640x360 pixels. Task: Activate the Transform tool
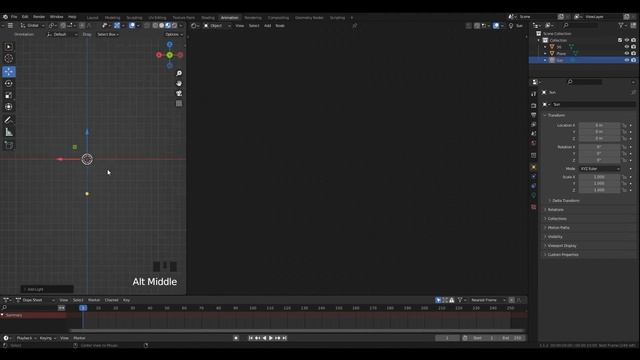[9, 107]
